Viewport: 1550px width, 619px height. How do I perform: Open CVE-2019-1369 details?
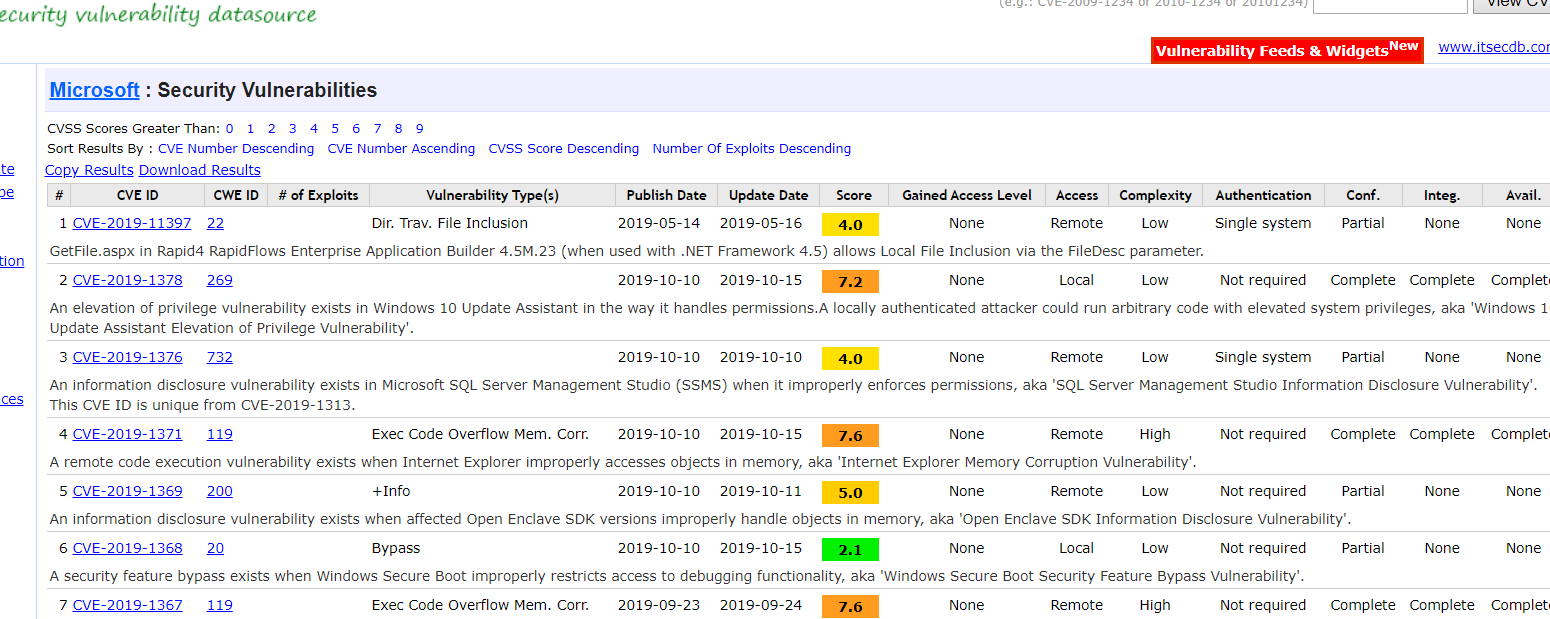[x=128, y=491]
